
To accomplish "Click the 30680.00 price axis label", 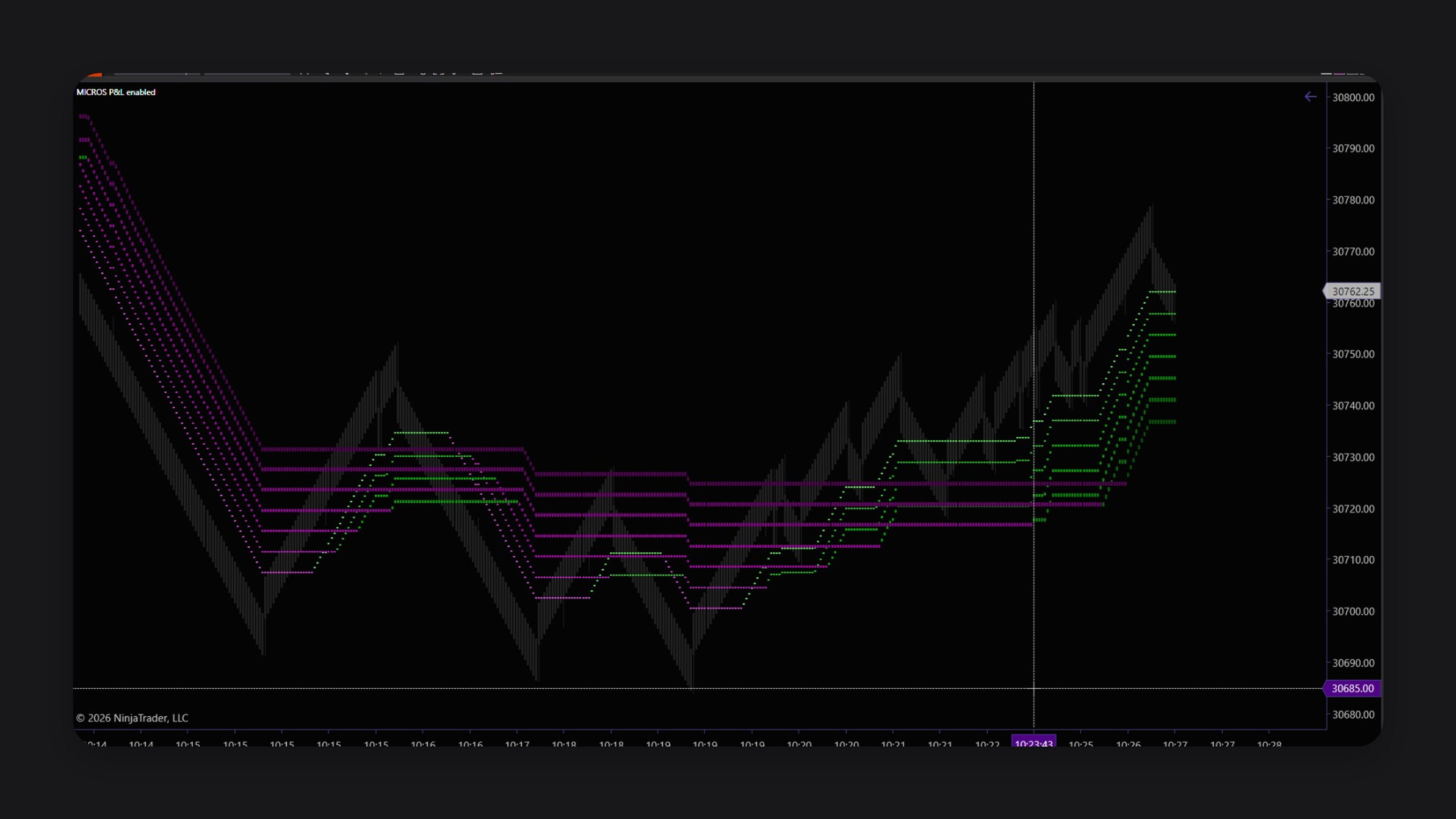I will point(1353,714).
